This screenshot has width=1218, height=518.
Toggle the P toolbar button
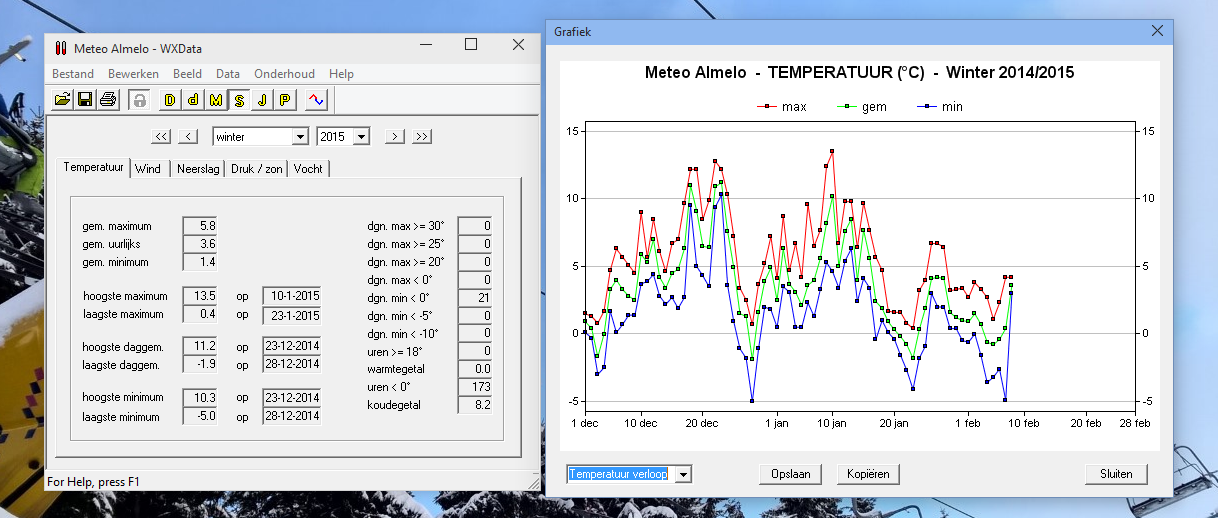pos(285,99)
